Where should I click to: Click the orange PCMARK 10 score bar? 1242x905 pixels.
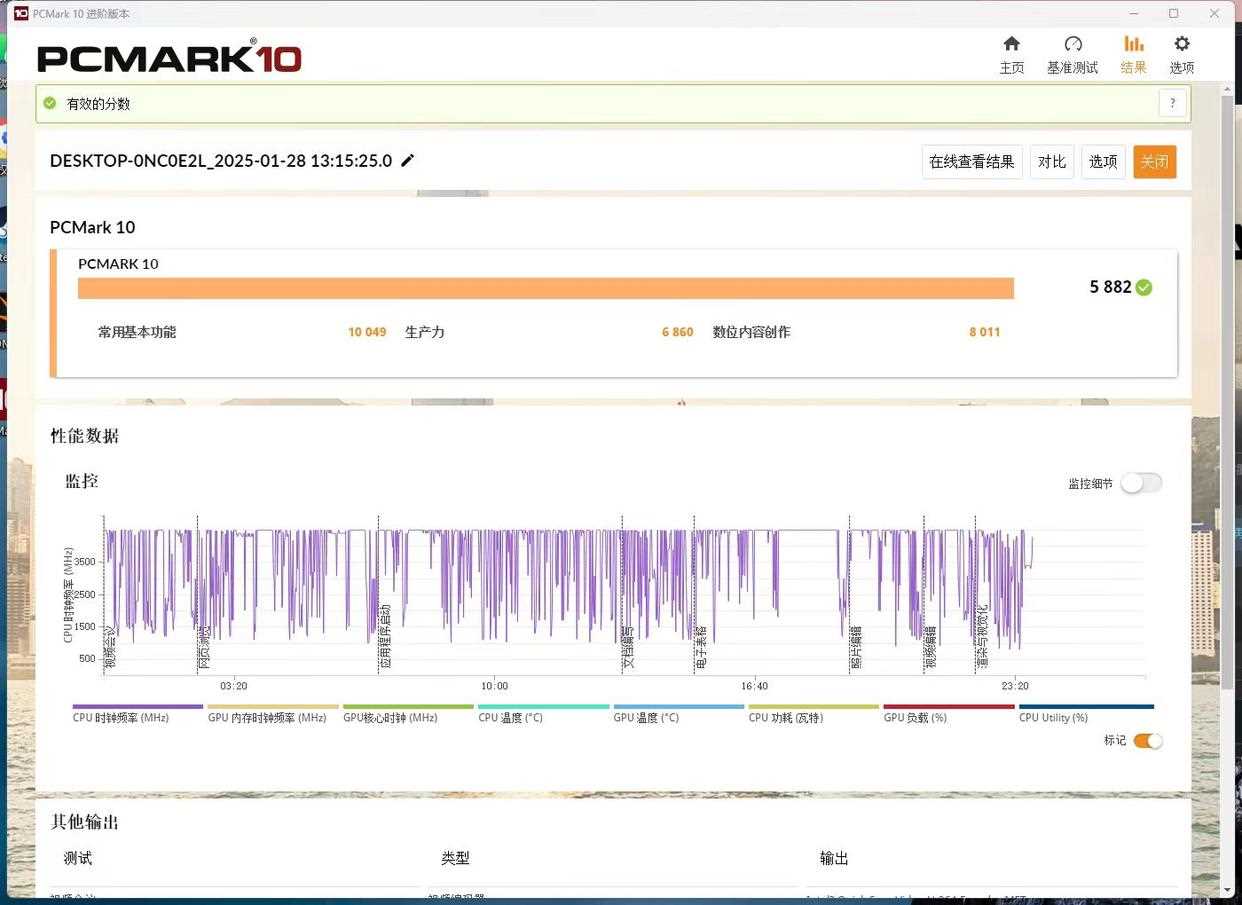click(x=546, y=288)
